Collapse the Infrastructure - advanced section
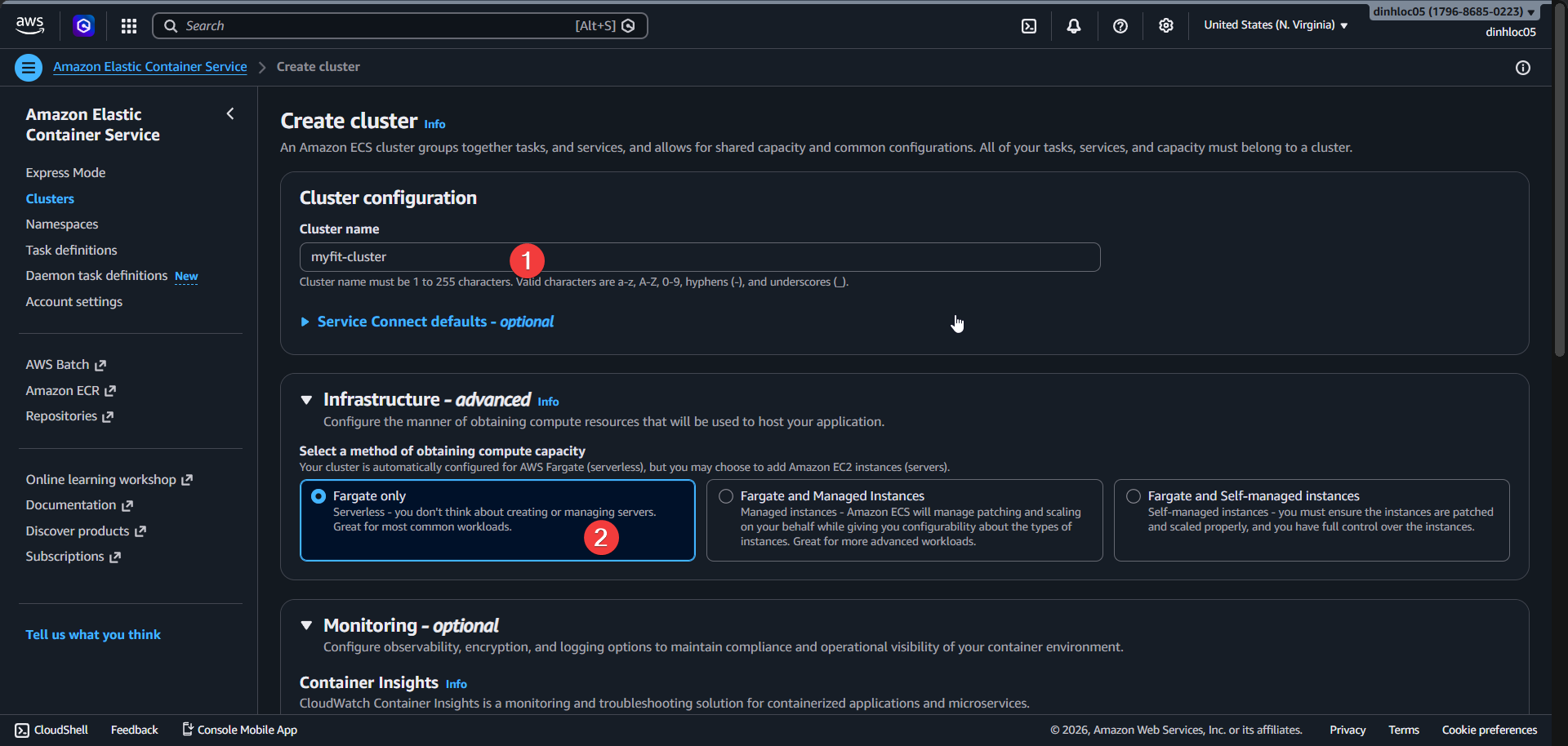1568x746 pixels. coord(306,399)
